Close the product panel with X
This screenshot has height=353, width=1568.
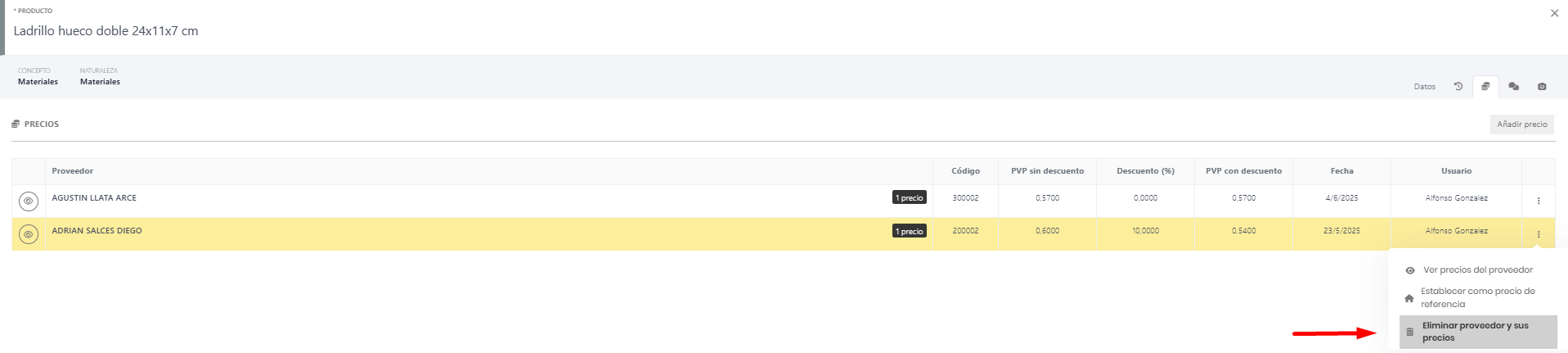[1554, 13]
